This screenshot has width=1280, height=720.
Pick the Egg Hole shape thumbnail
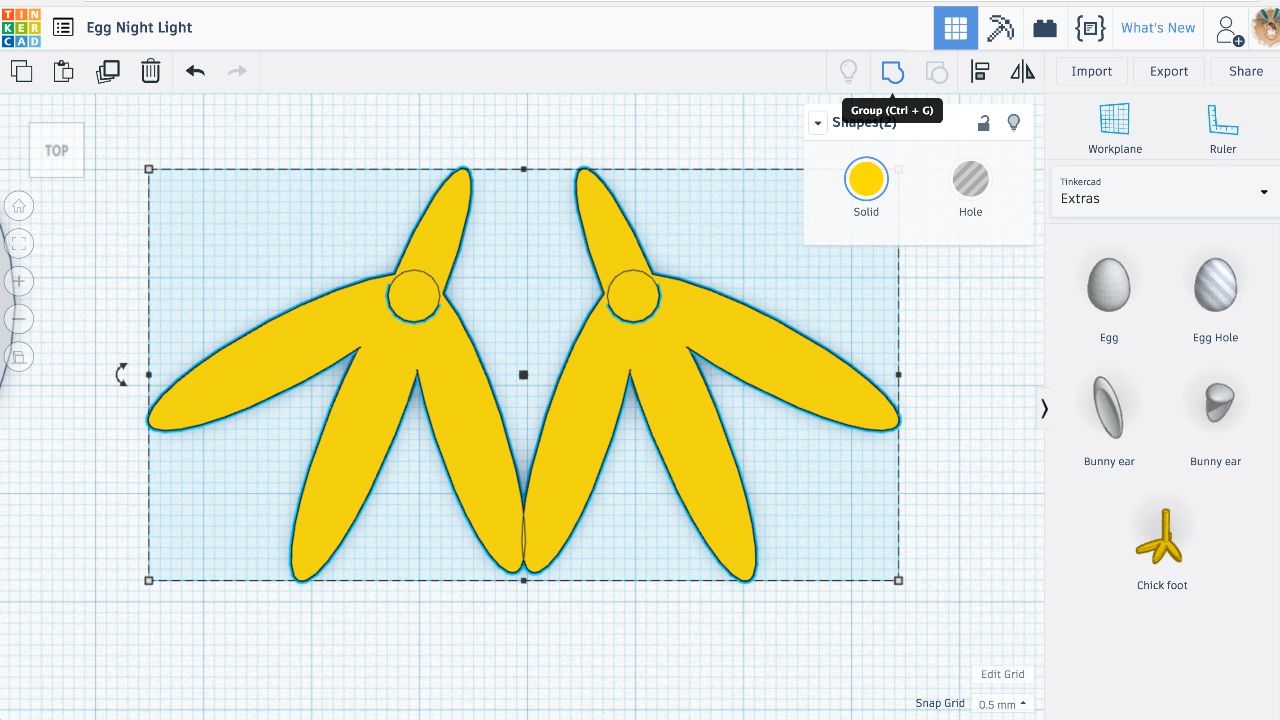pos(1215,285)
